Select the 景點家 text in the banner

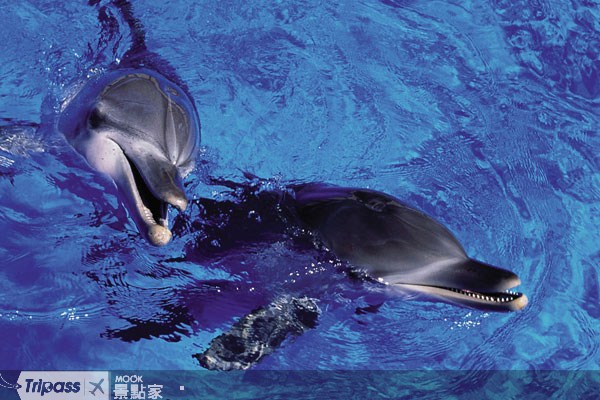(x=138, y=392)
